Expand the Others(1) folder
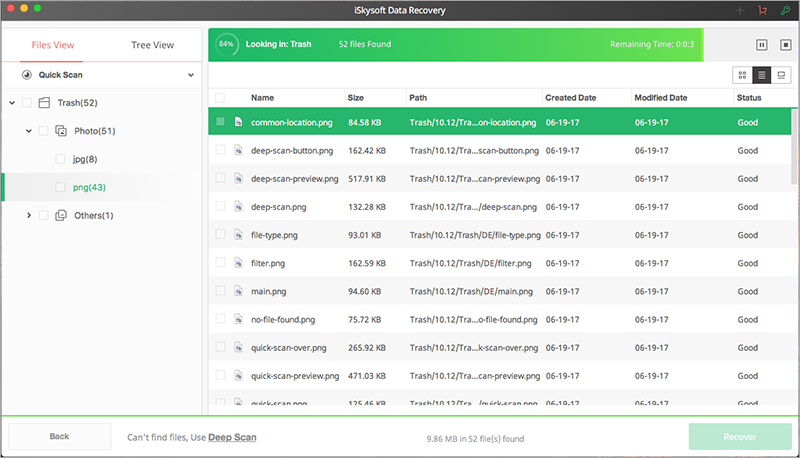 29,215
